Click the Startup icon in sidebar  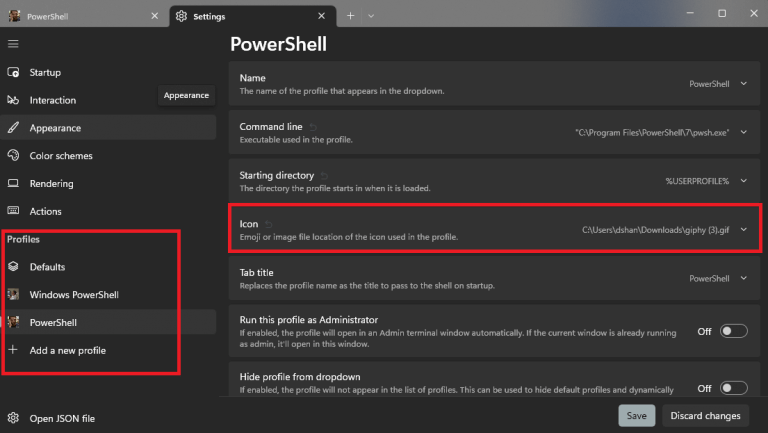click(13, 72)
